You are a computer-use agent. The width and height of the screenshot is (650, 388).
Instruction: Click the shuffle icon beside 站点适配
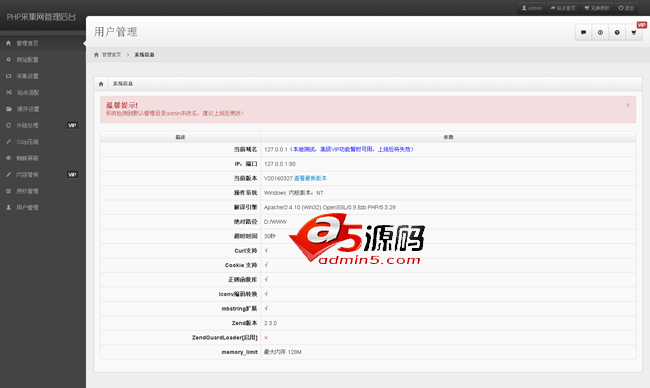pyautogui.click(x=9, y=92)
